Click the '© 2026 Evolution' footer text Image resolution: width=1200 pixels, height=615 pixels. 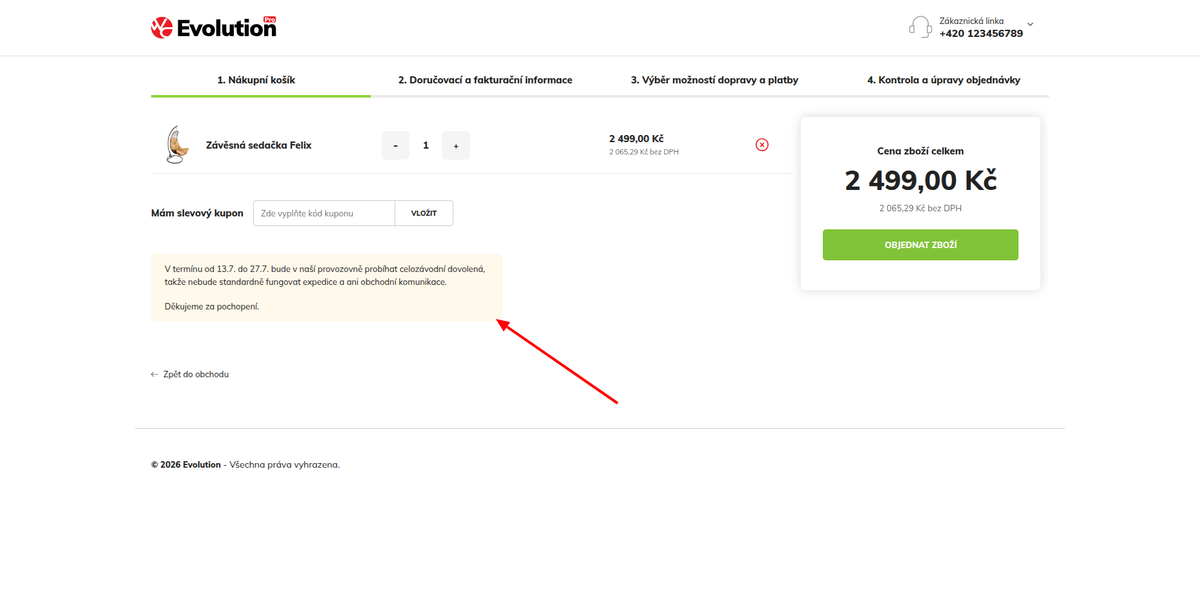[186, 464]
